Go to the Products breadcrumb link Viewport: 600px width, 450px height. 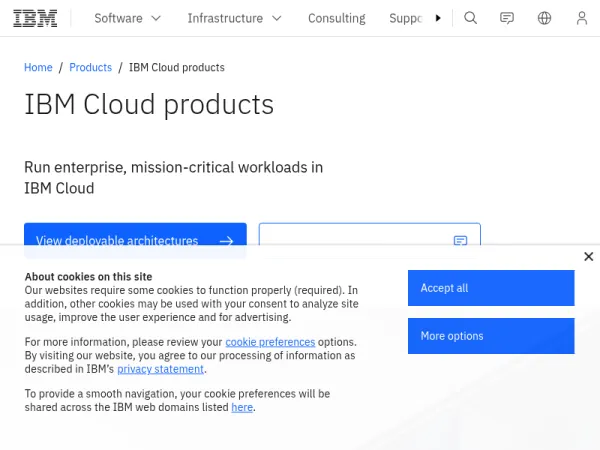point(90,67)
